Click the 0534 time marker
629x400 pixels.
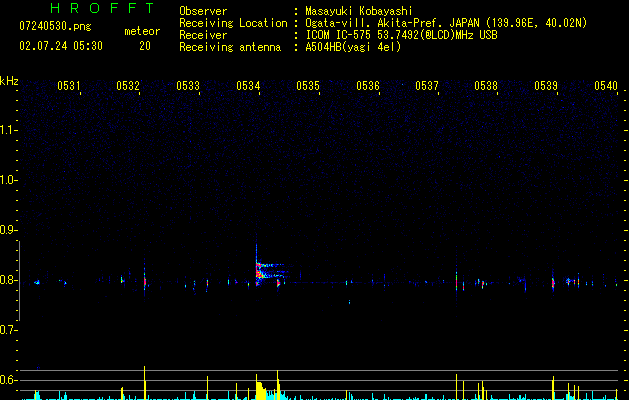point(248,85)
